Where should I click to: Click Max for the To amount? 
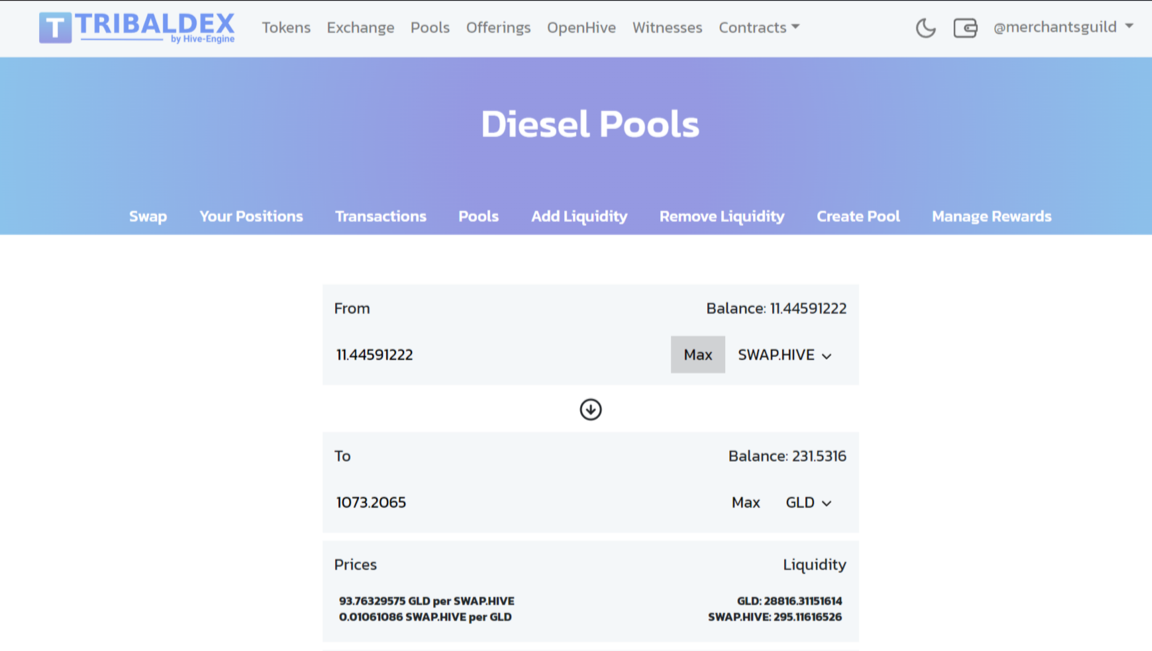745,502
